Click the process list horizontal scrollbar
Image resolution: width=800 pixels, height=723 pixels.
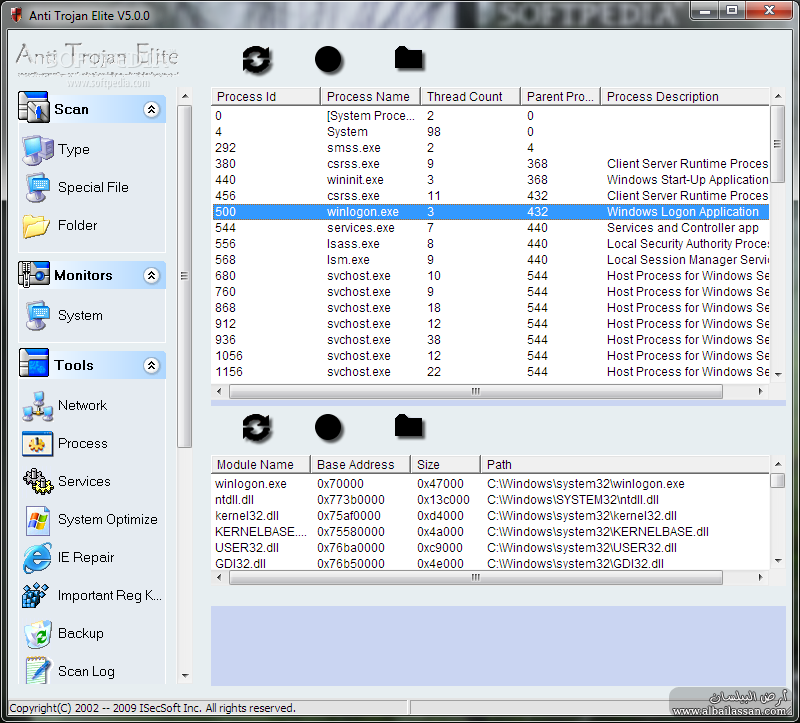(490, 392)
